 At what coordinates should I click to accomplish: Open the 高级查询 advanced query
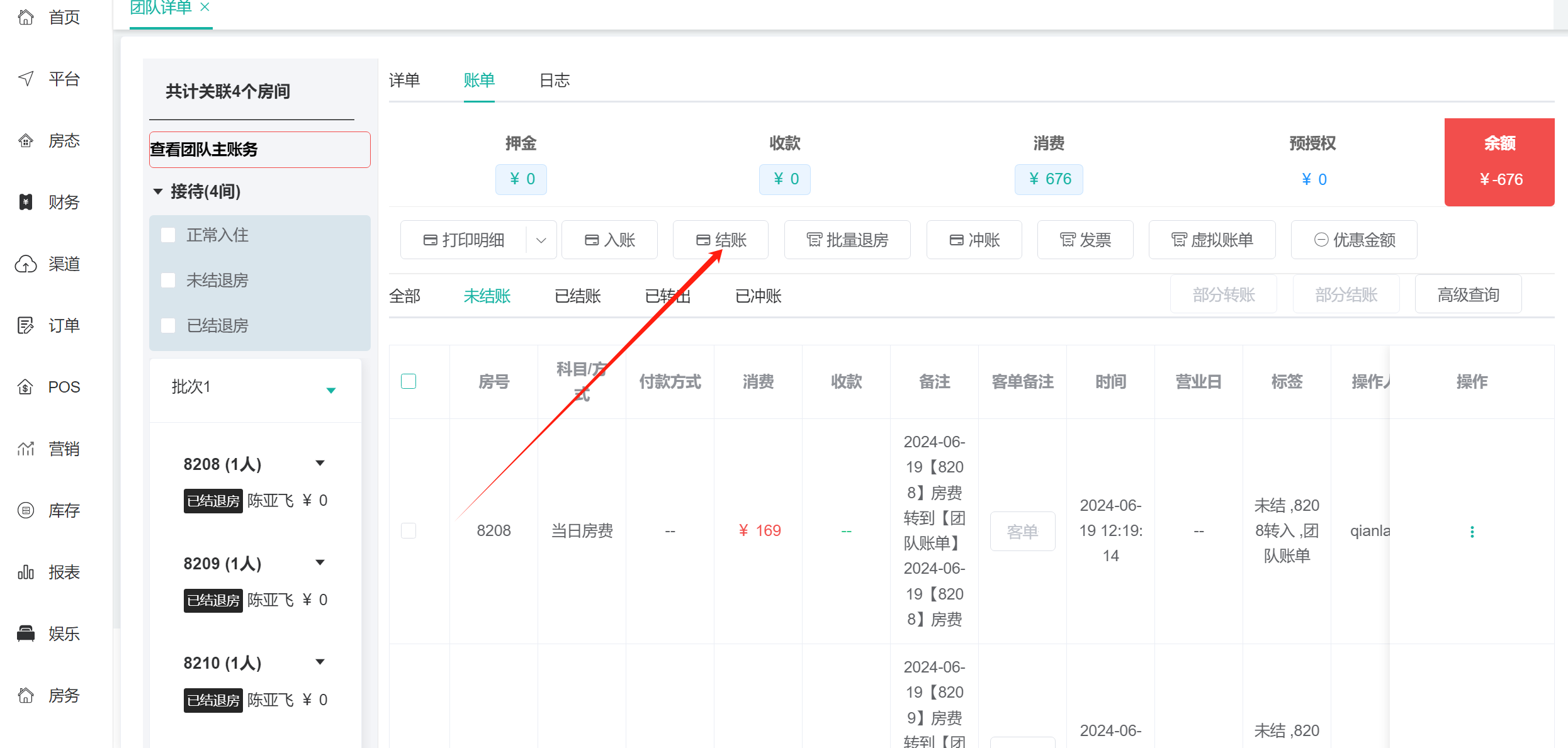pyautogui.click(x=1468, y=294)
